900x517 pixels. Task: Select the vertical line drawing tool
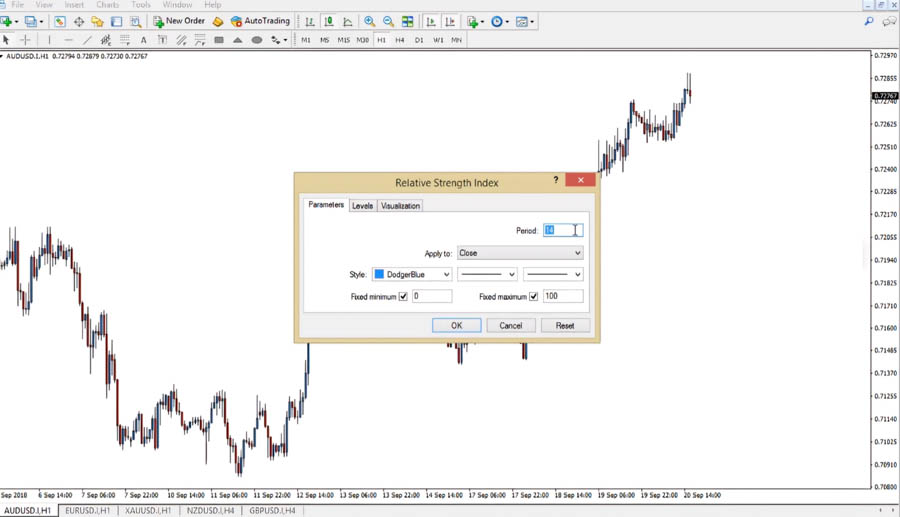(x=49, y=40)
